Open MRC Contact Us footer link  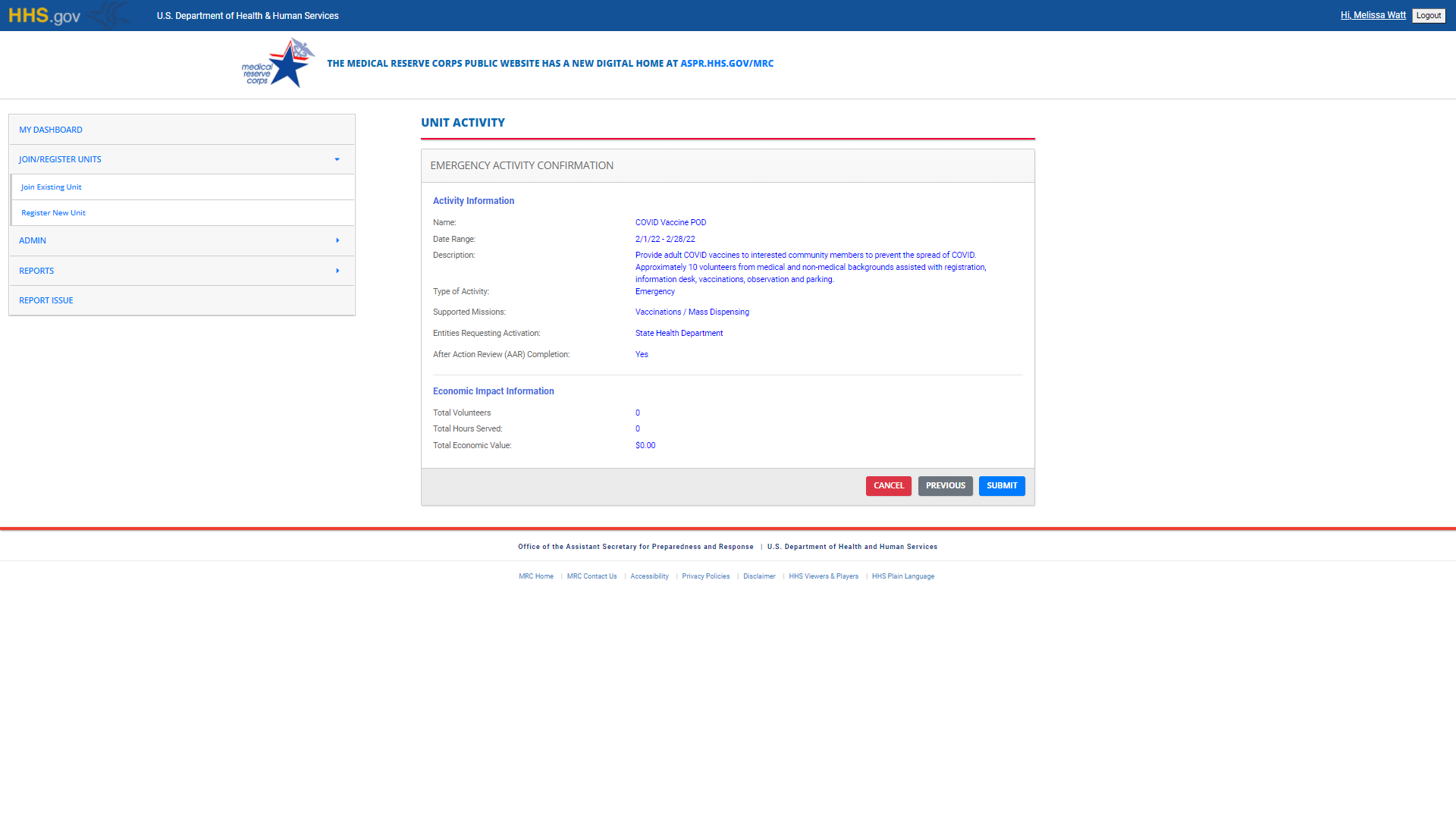point(591,576)
